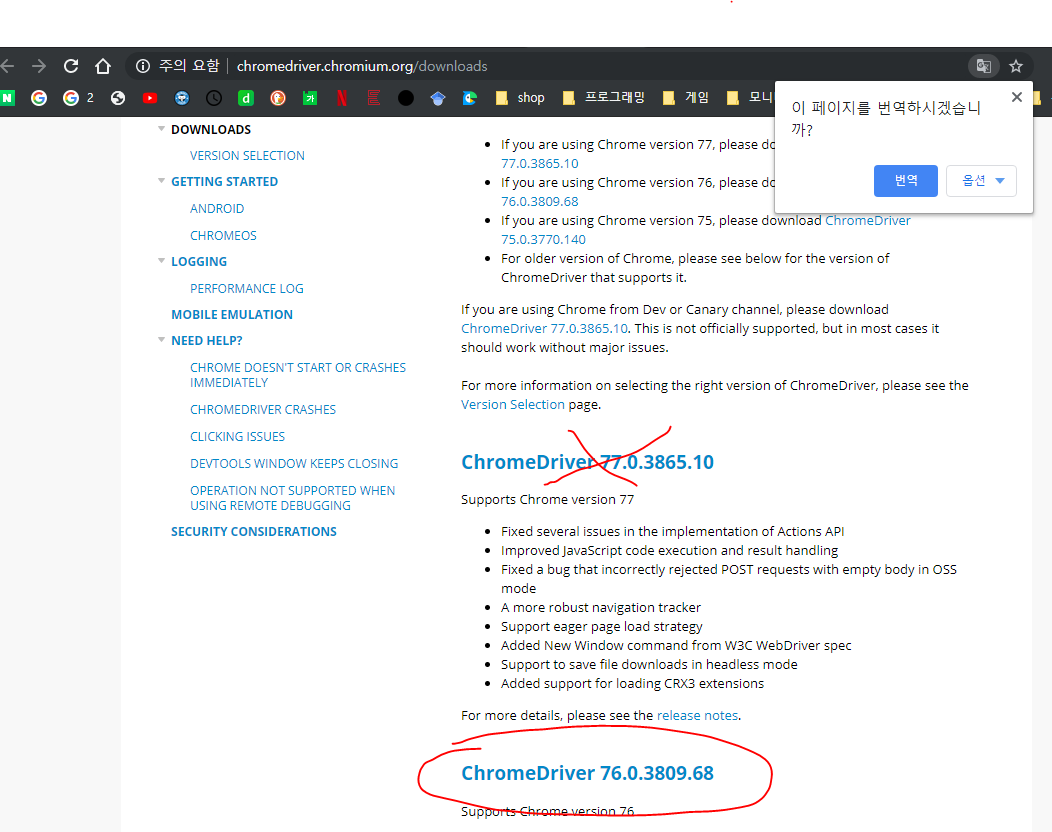1052x832 pixels.
Task: Open GETTING STARTED sidebar link
Action: click(x=224, y=182)
